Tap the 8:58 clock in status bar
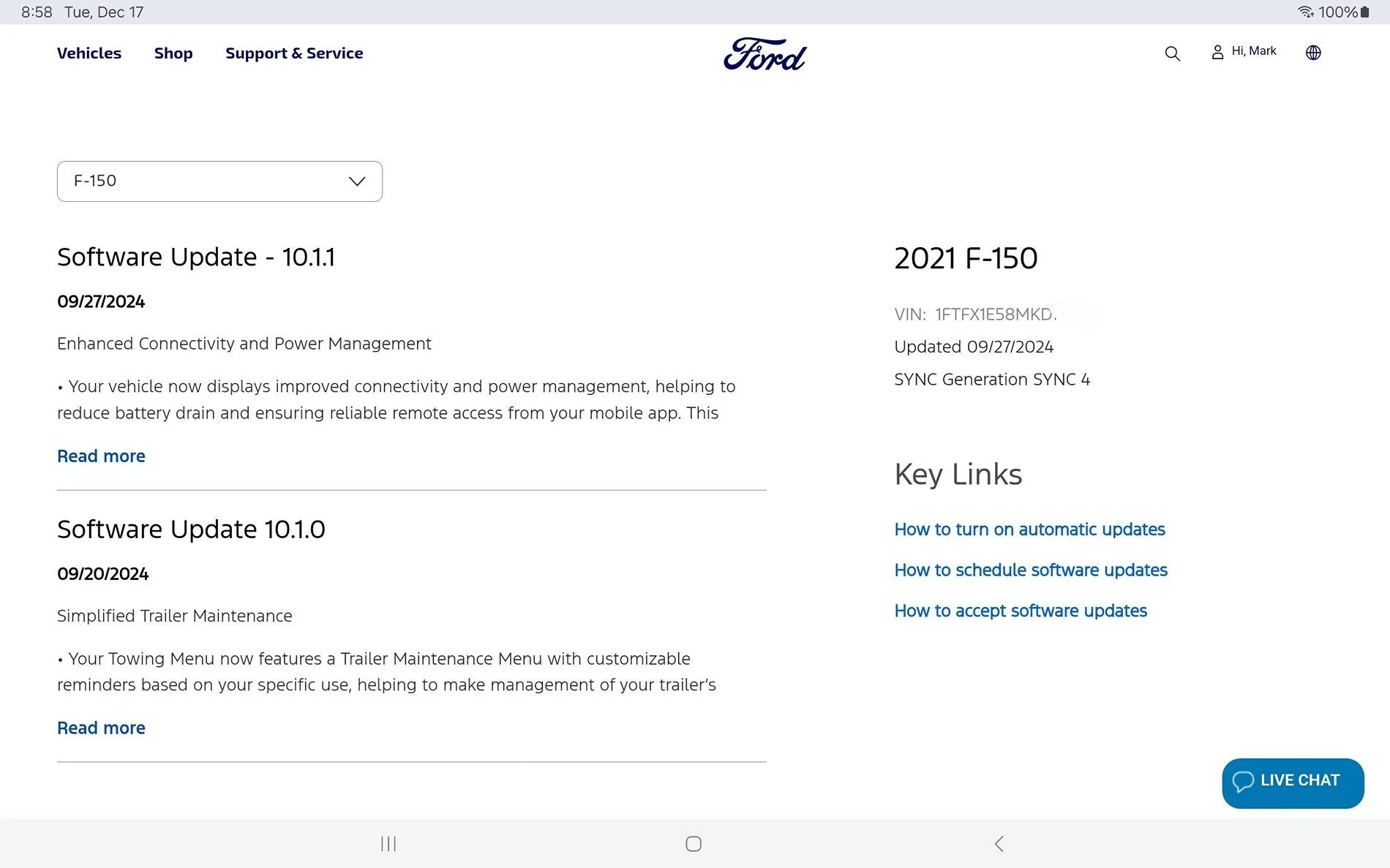The height and width of the screenshot is (868, 1390). point(37,12)
